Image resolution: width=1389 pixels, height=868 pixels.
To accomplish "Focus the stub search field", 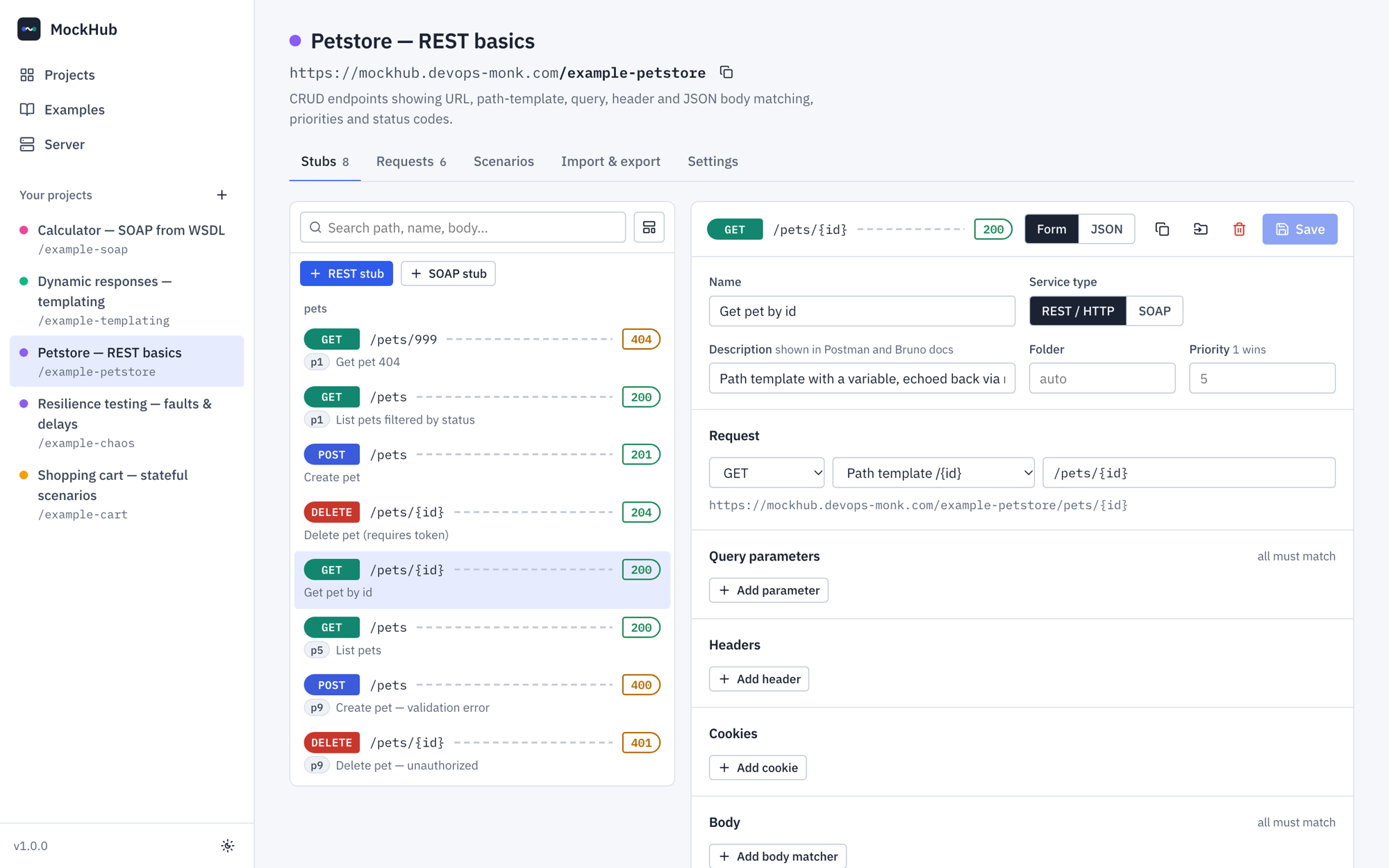I will click(463, 227).
